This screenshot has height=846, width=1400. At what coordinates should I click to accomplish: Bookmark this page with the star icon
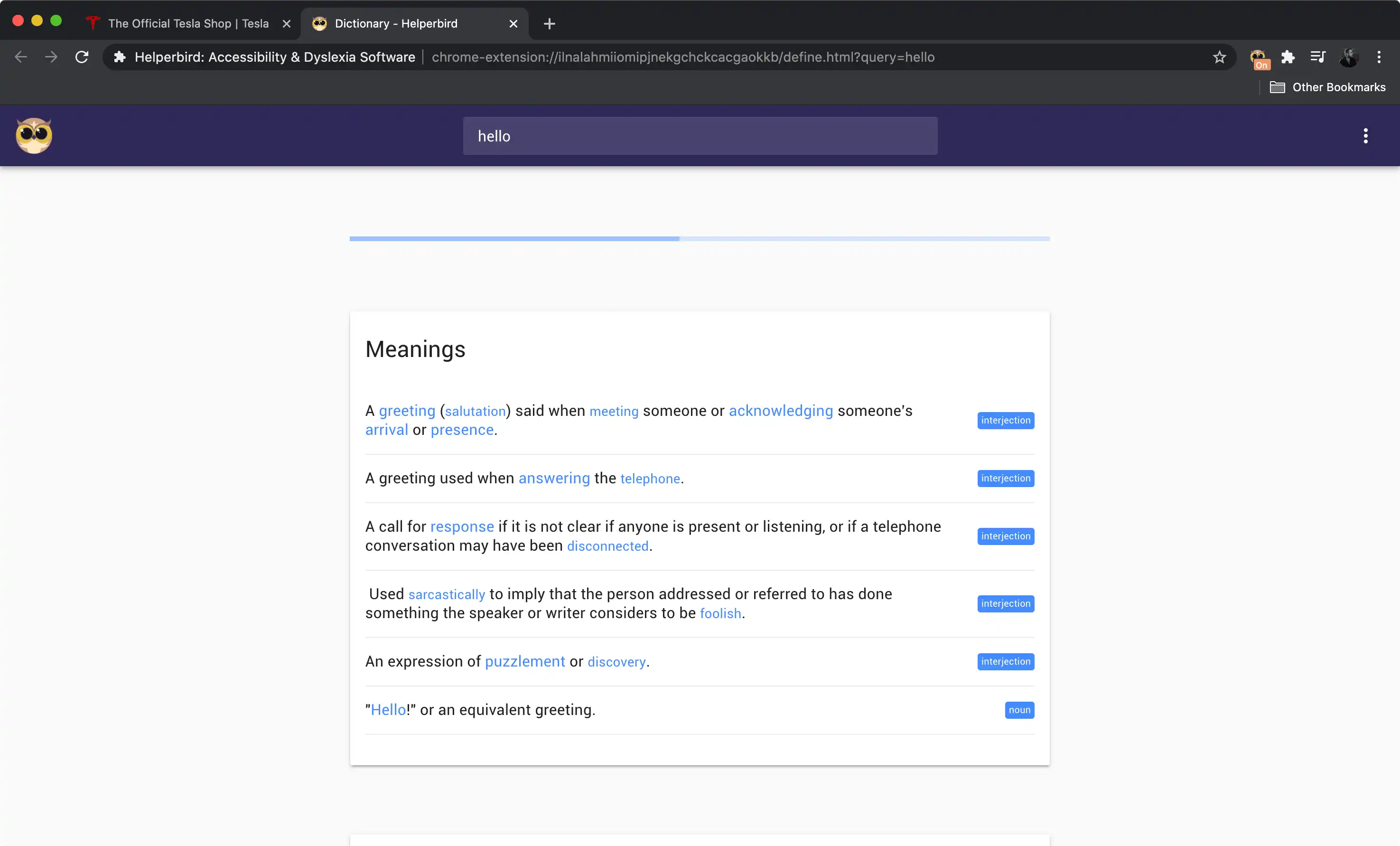point(1219,57)
